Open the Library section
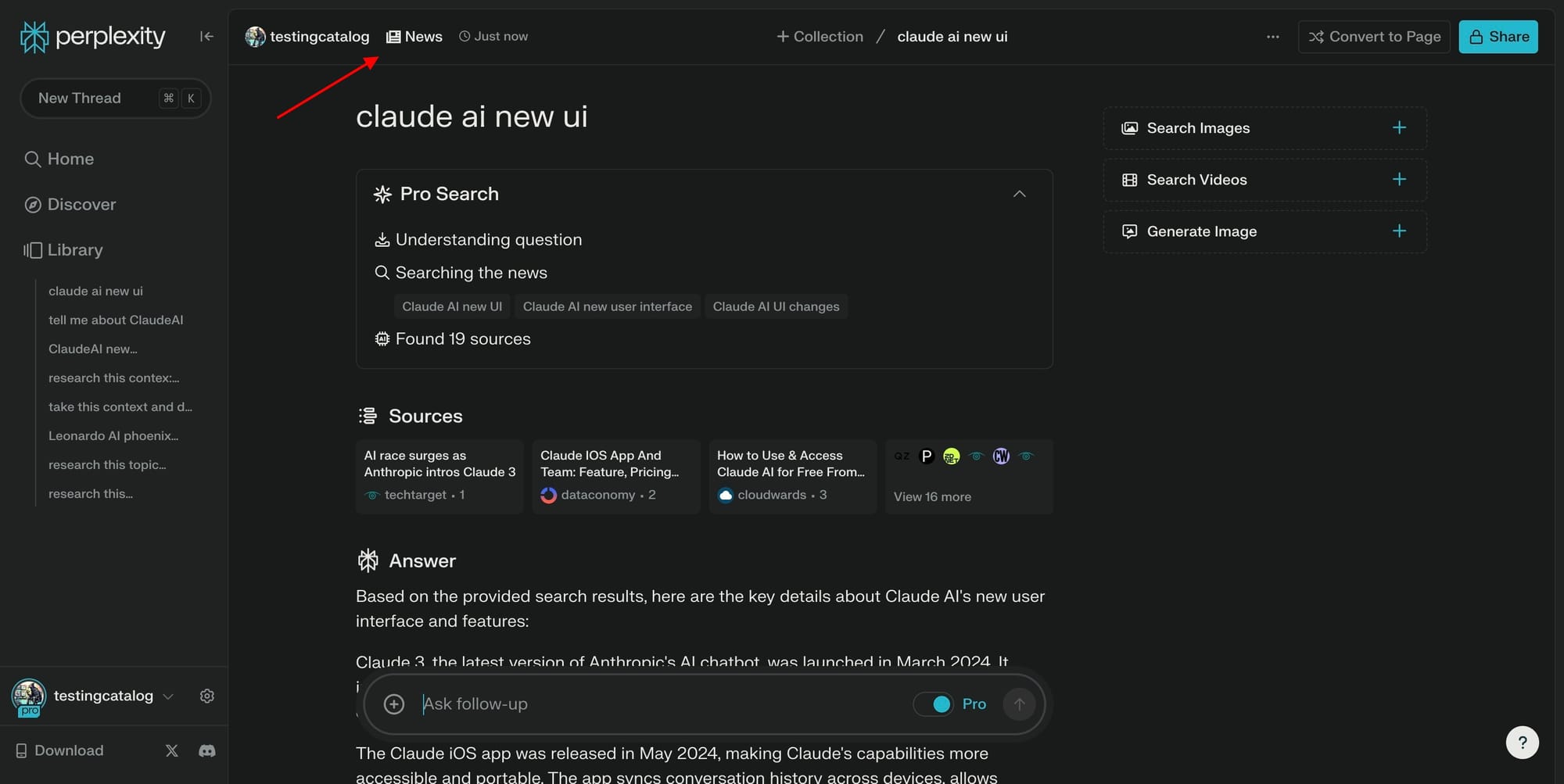This screenshot has height=784, width=1564. (x=63, y=250)
